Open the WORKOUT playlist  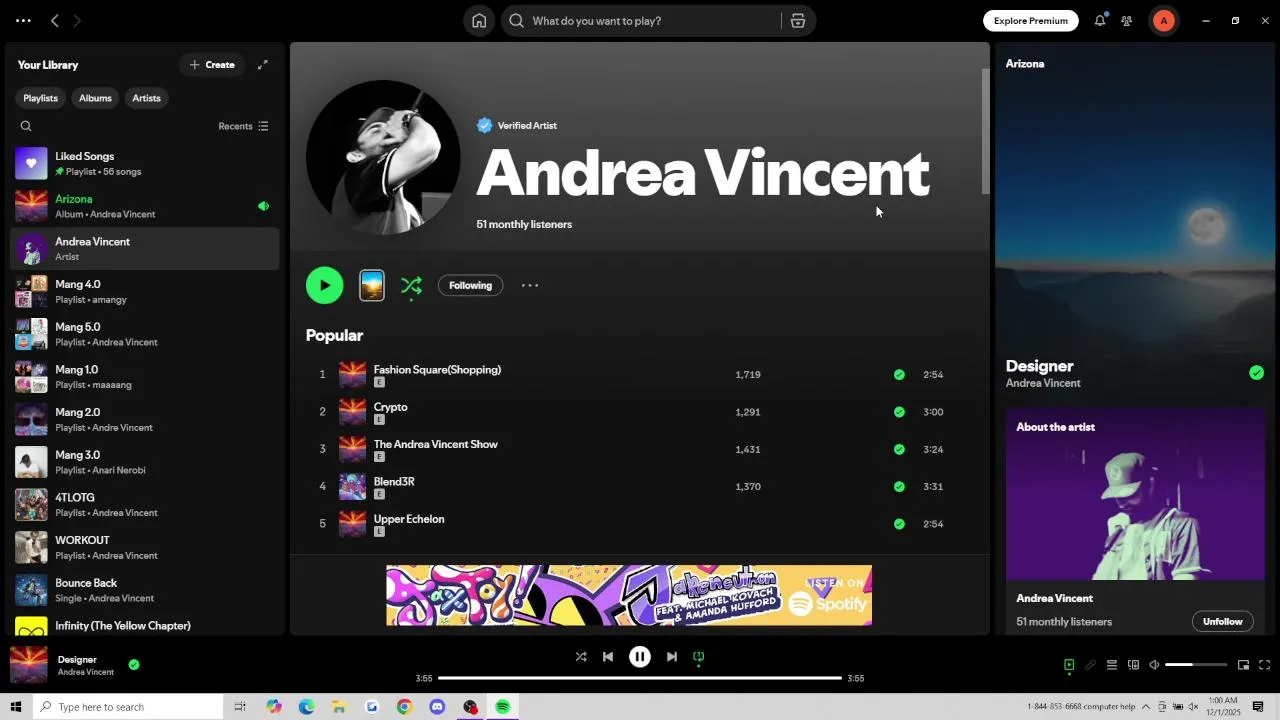point(144,547)
